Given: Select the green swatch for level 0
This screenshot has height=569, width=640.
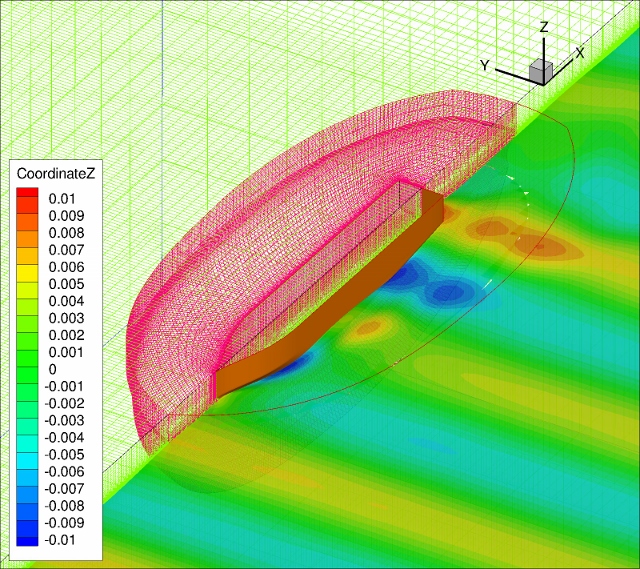Looking at the screenshot, I should tap(27, 369).
